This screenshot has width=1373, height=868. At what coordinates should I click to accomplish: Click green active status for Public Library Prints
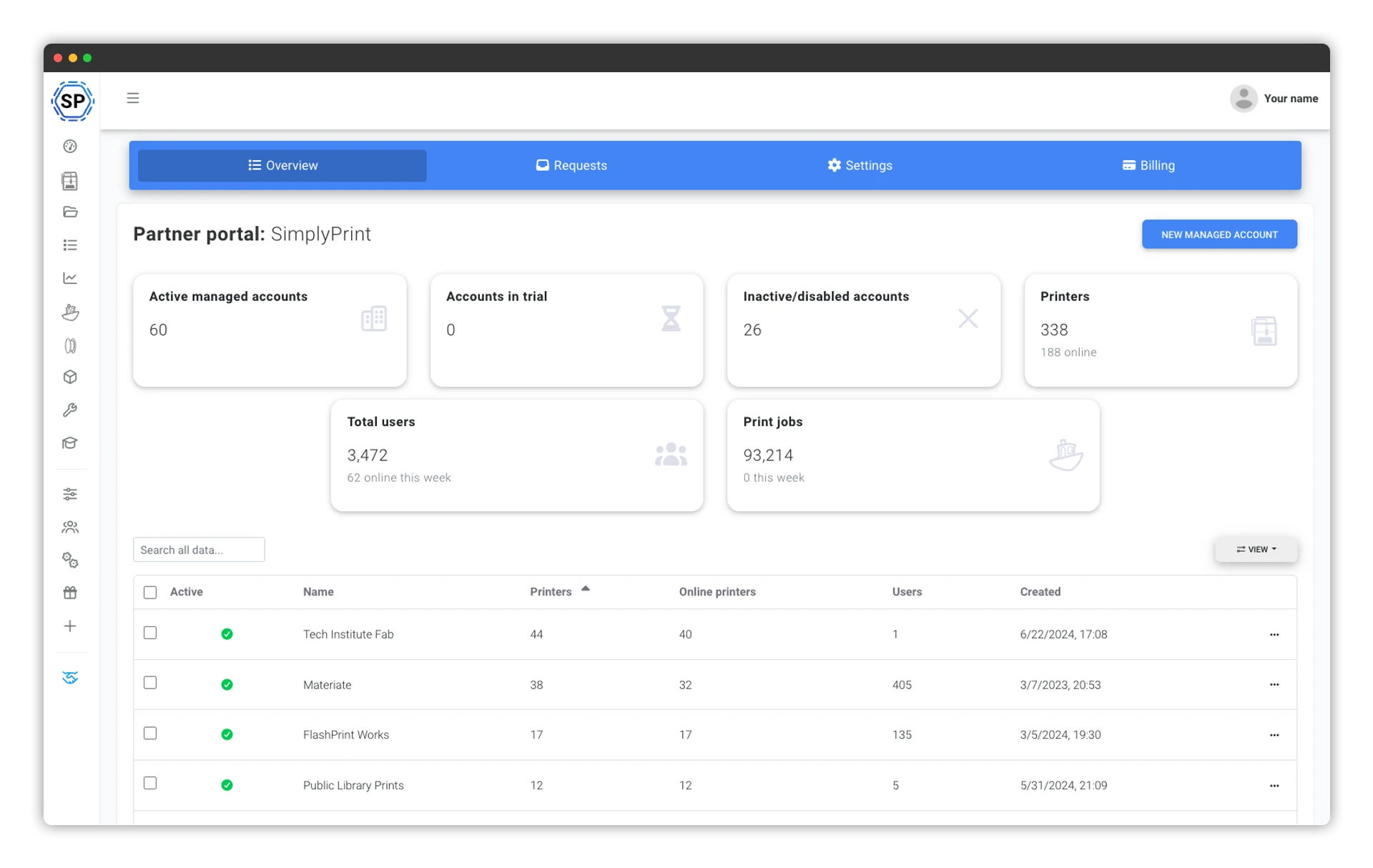tap(227, 785)
